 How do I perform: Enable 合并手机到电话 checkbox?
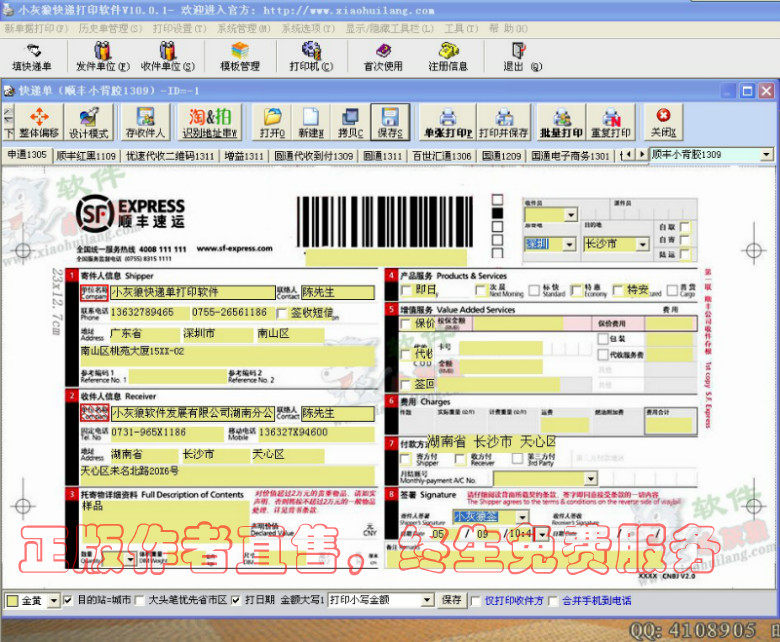553,601
